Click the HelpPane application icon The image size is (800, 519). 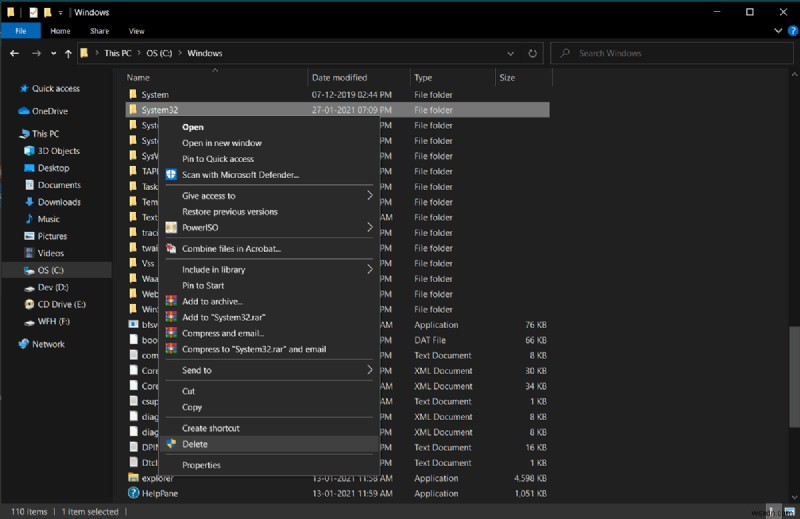tap(133, 493)
